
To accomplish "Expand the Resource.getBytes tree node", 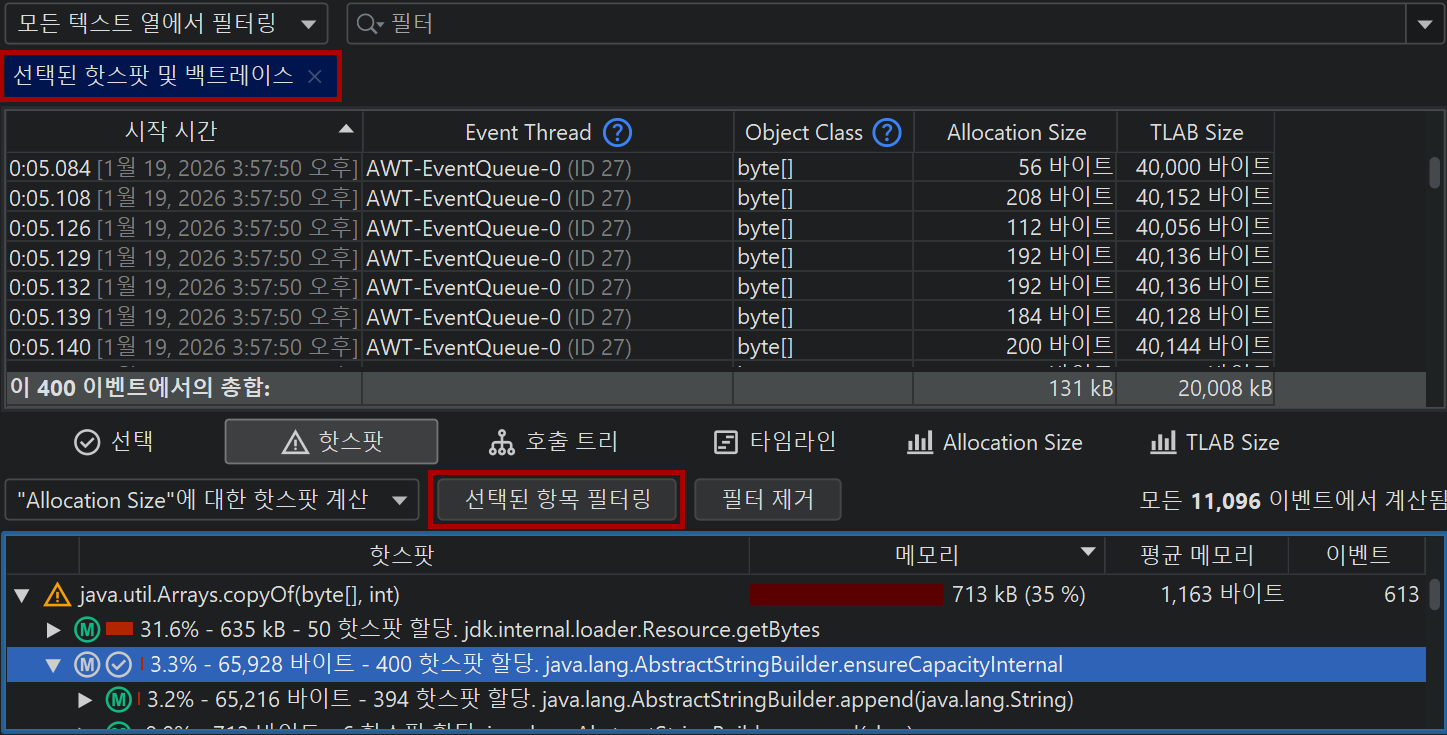I will pyautogui.click(x=54, y=630).
